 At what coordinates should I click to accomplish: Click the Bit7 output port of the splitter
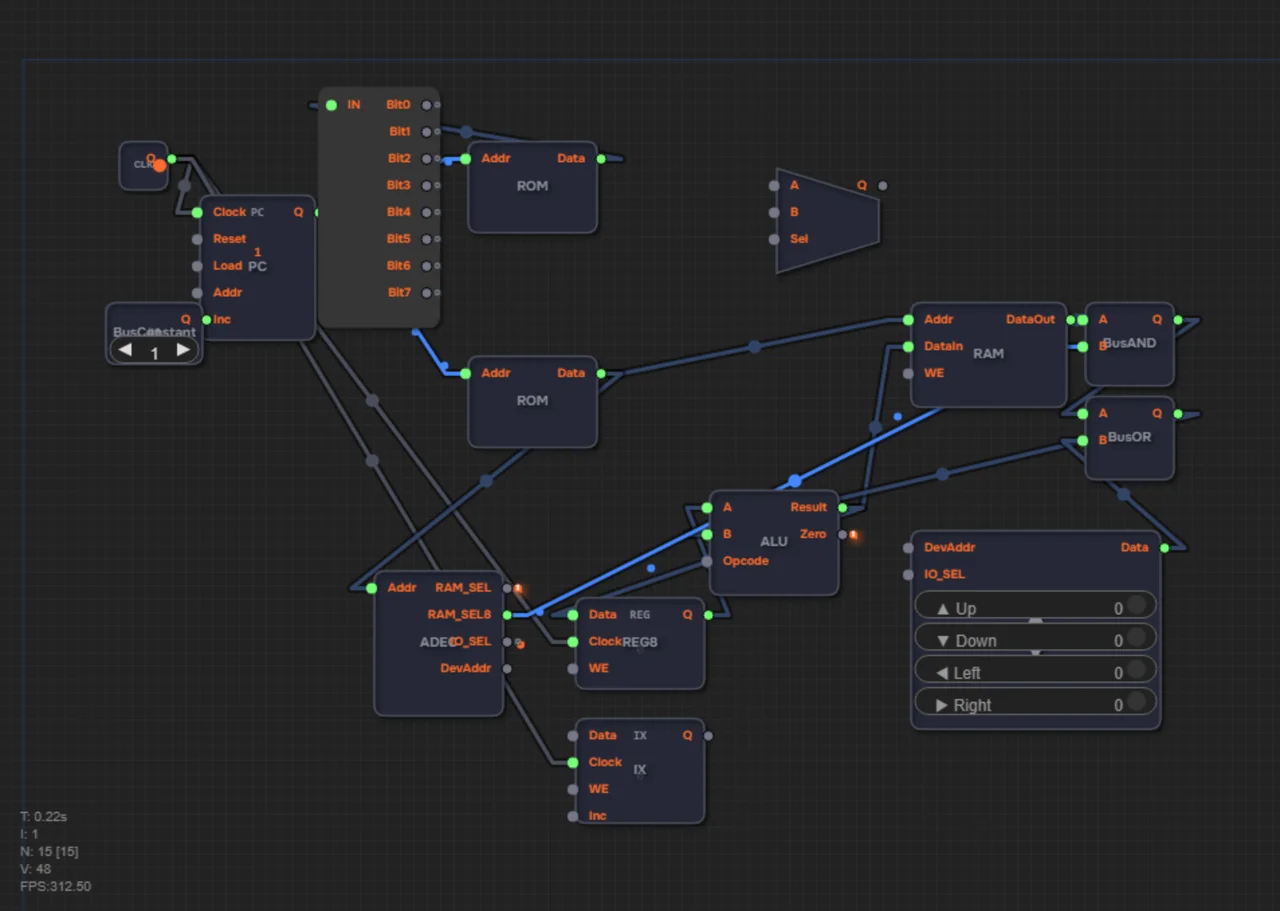(x=427, y=293)
